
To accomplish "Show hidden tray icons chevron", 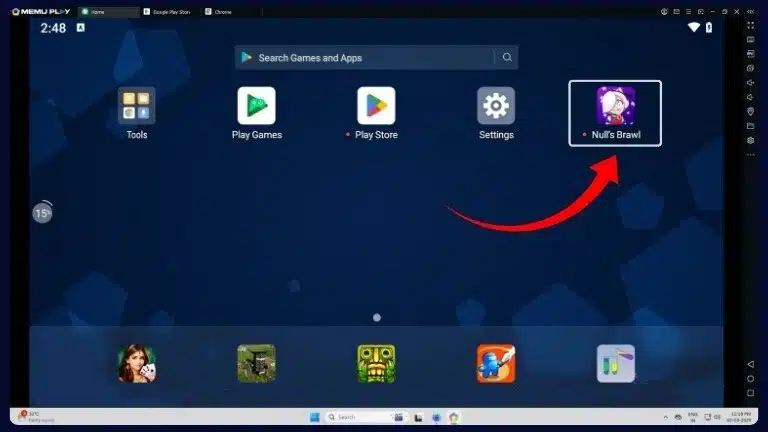I will (665, 417).
